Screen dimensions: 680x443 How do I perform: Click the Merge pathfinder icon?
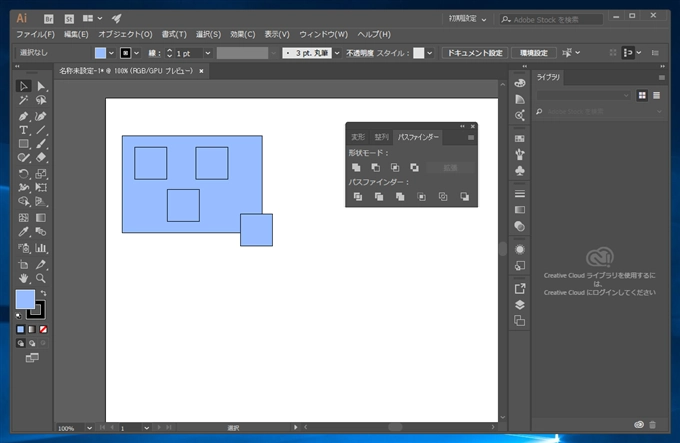tap(400, 197)
